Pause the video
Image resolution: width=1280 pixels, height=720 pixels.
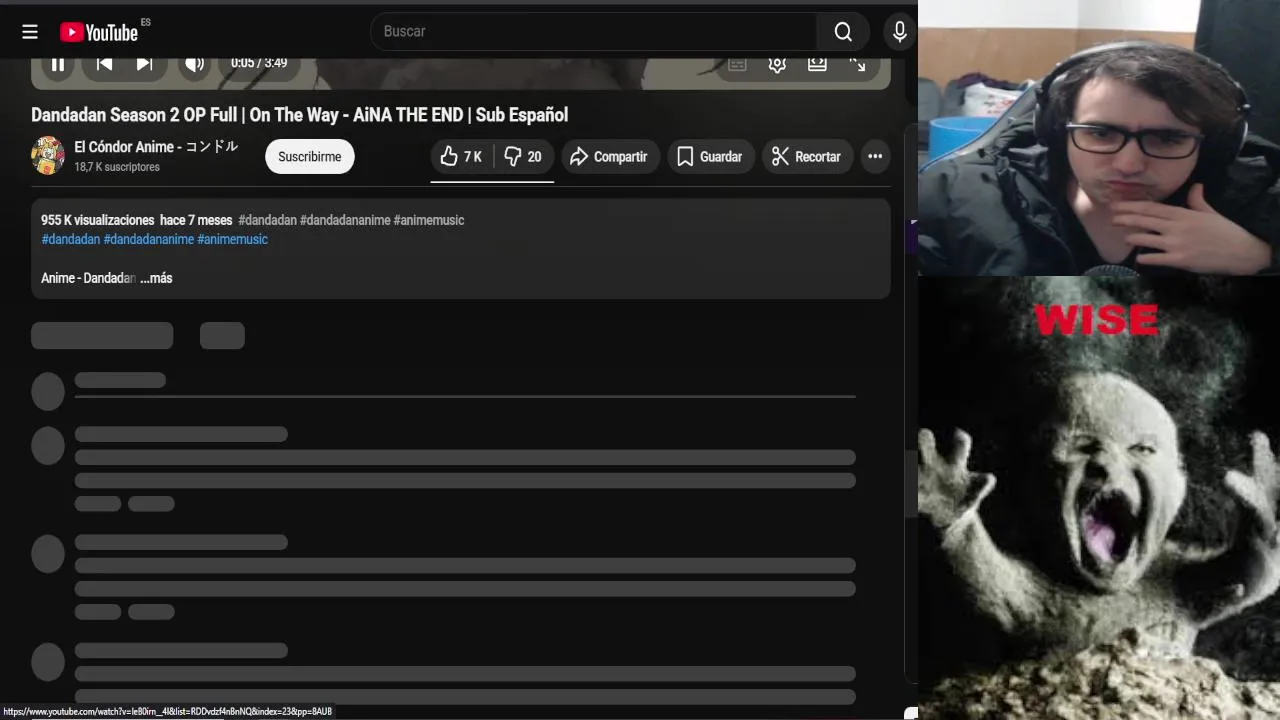tap(58, 64)
